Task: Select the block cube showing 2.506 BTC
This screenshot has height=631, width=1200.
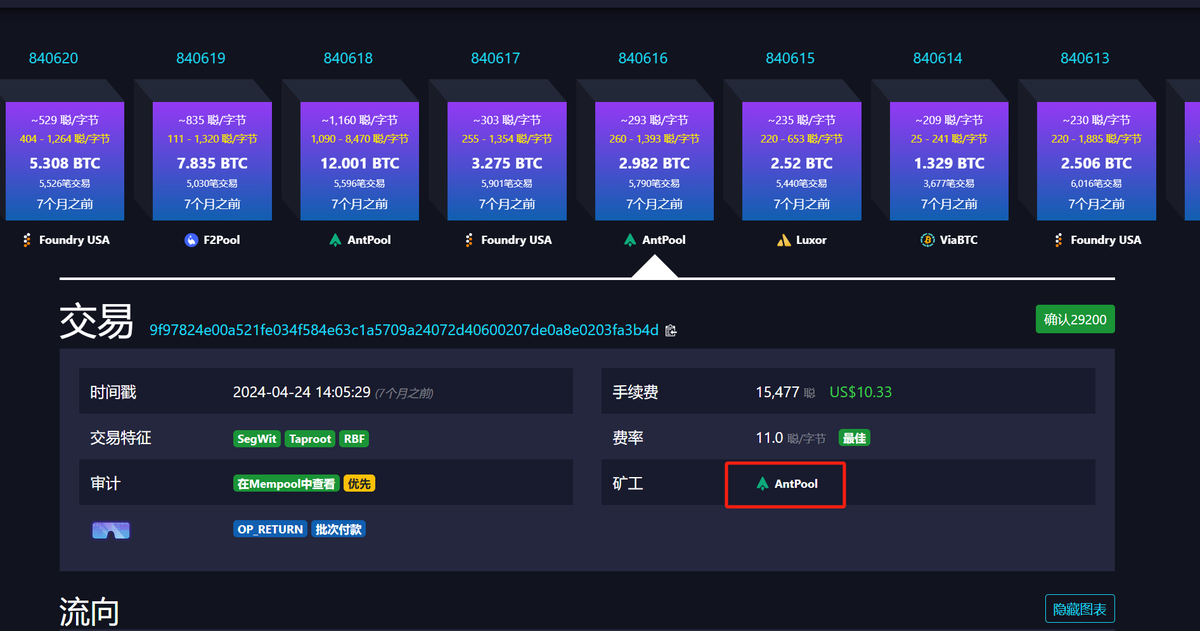Action: coord(1096,160)
